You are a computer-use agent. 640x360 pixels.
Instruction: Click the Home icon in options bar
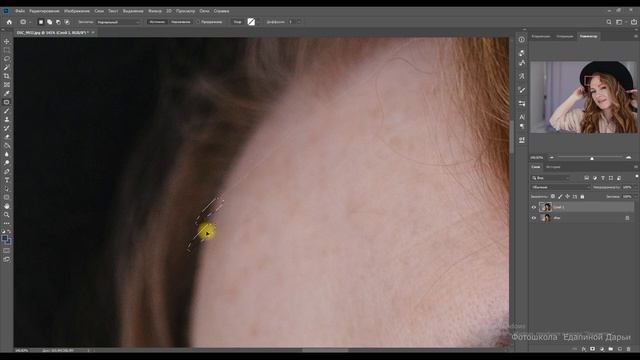coord(9,22)
